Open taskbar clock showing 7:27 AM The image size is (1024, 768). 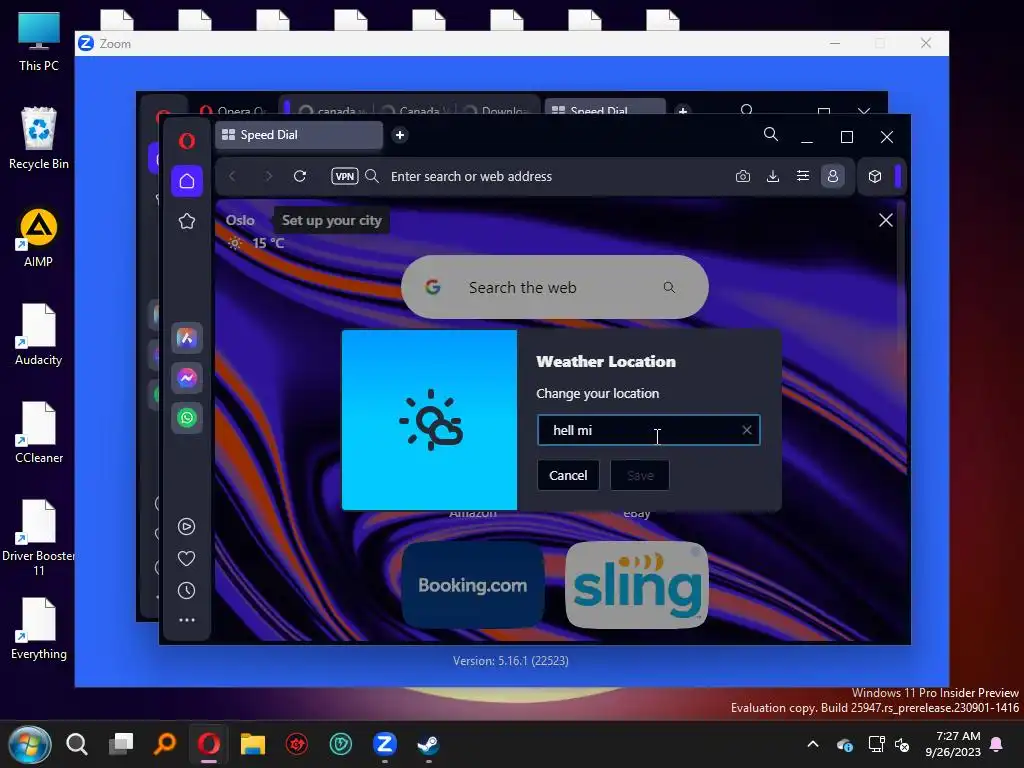pyautogui.click(x=953, y=744)
